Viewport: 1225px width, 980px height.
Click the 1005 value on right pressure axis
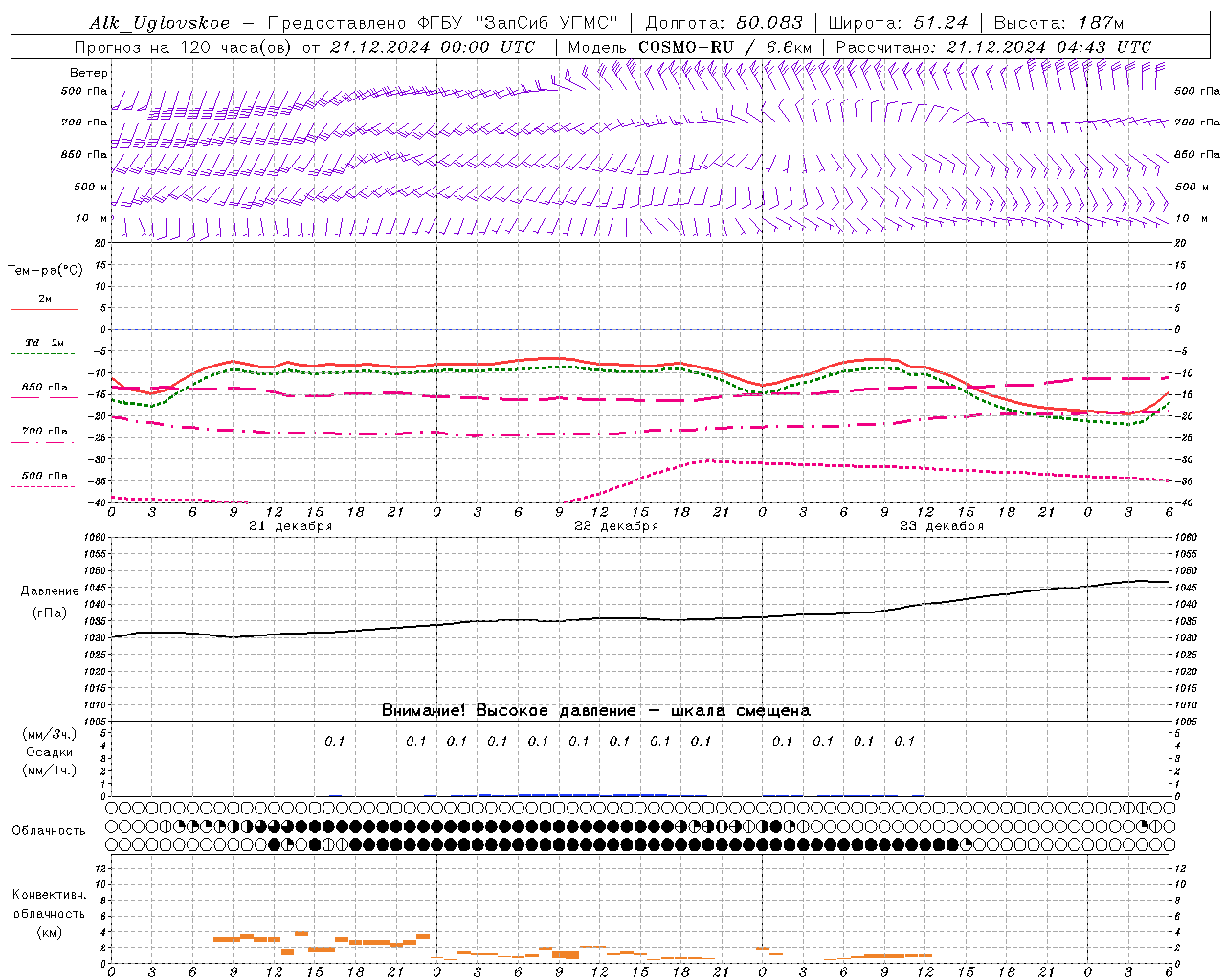pyautogui.click(x=1186, y=721)
